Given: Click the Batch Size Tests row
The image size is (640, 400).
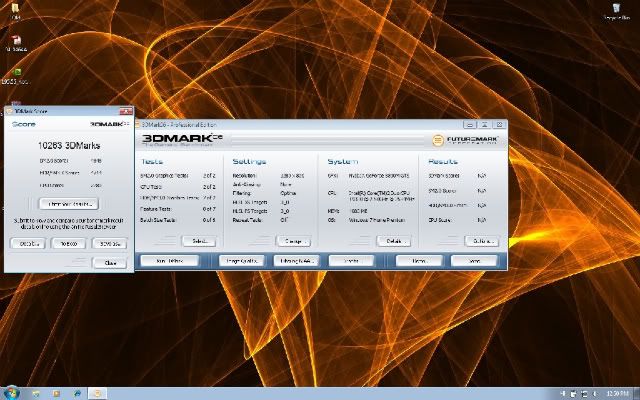Looking at the screenshot, I should (178, 220).
